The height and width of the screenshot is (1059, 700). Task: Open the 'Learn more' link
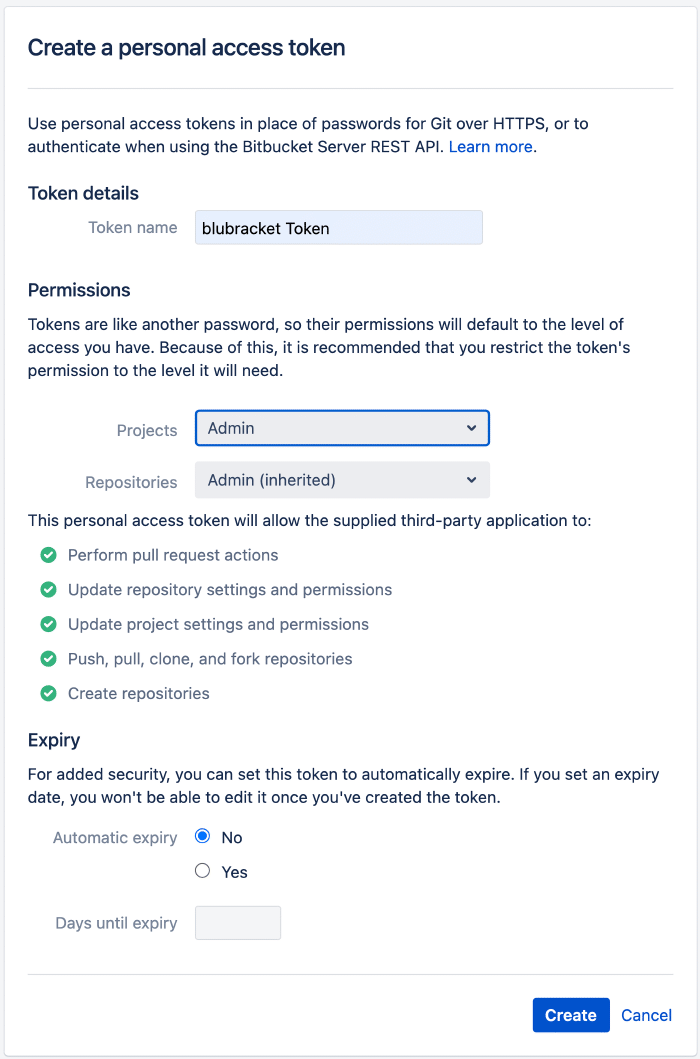[x=490, y=146]
